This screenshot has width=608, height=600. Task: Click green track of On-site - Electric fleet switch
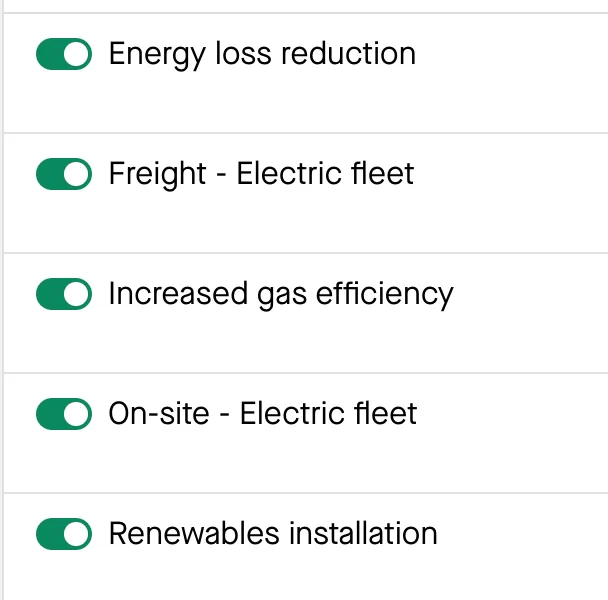[x=50, y=414]
